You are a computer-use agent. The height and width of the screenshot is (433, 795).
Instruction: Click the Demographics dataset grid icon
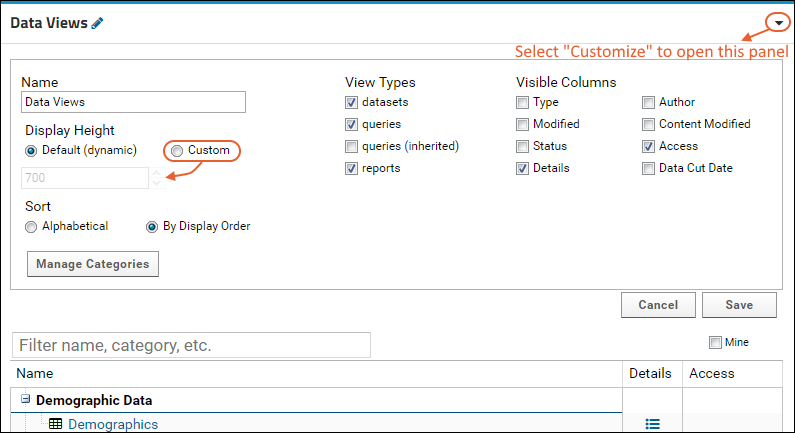(56, 424)
